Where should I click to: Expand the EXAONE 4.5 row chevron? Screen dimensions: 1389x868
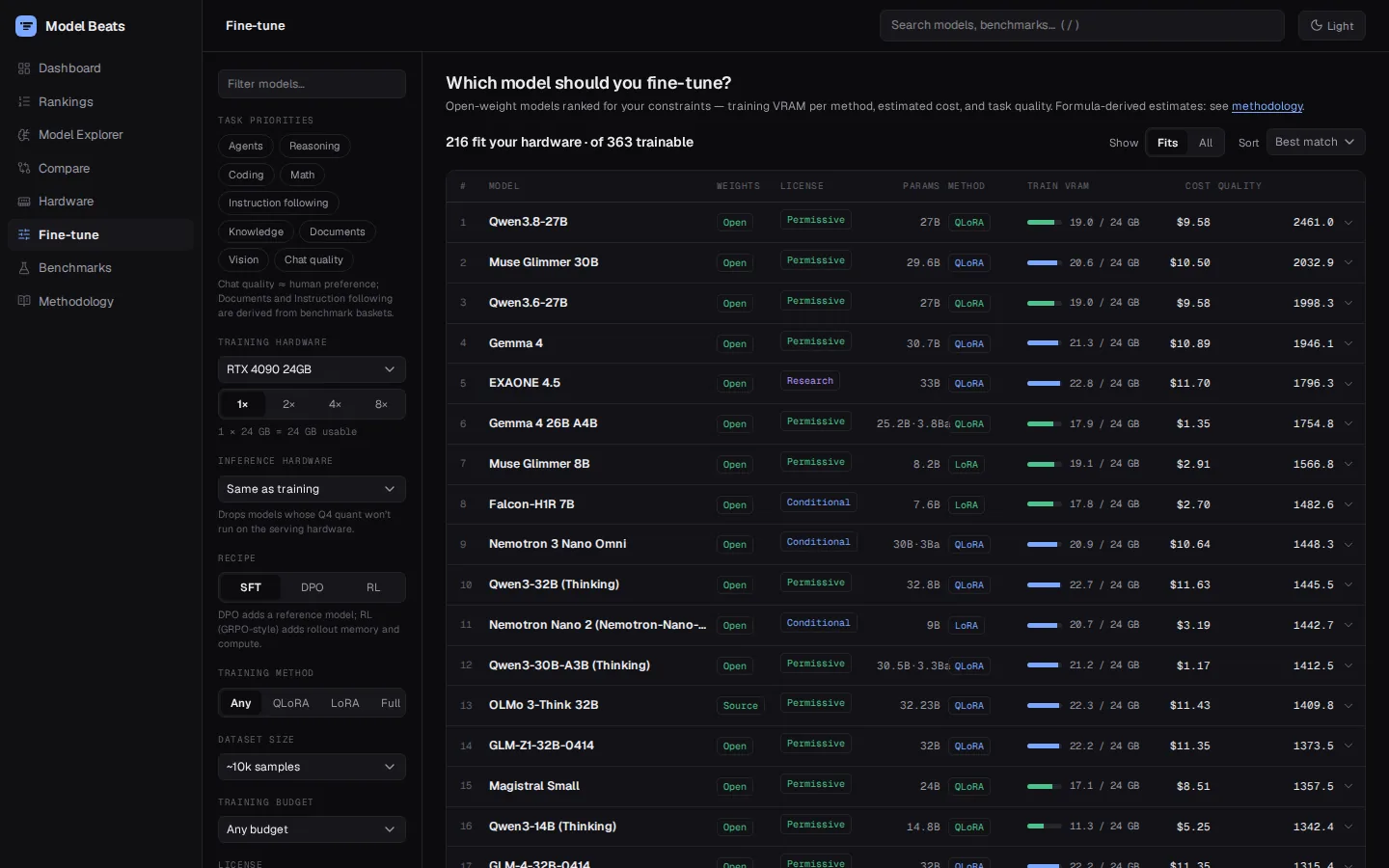1348,384
